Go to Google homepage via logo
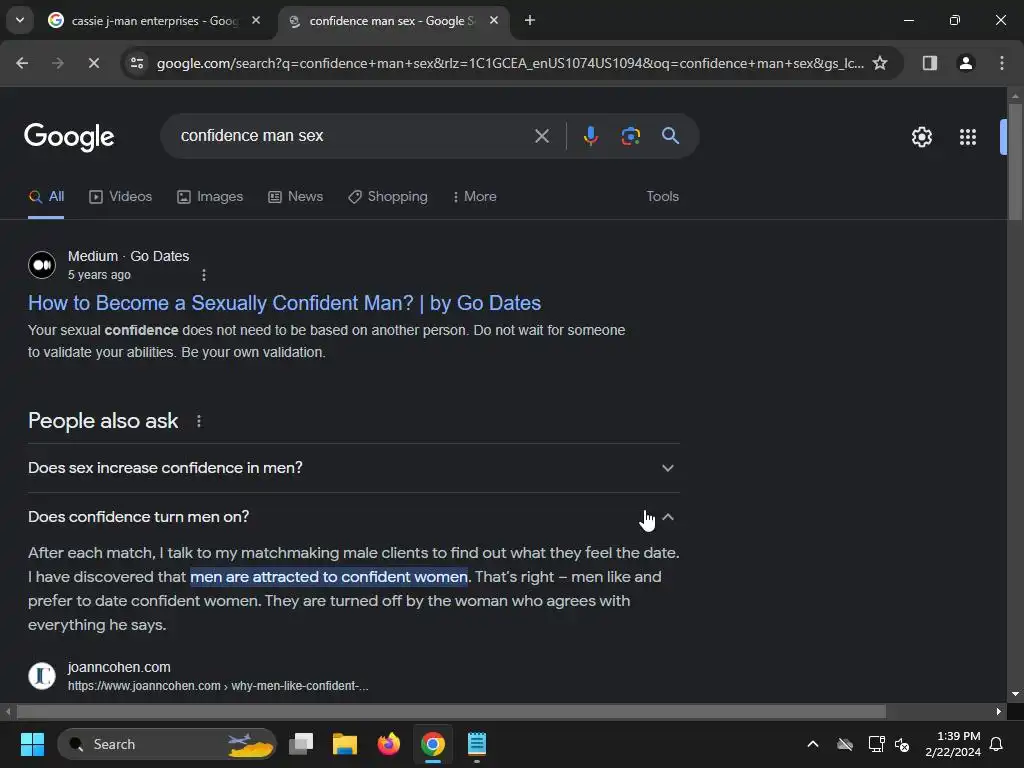This screenshot has width=1024, height=768. [x=69, y=137]
